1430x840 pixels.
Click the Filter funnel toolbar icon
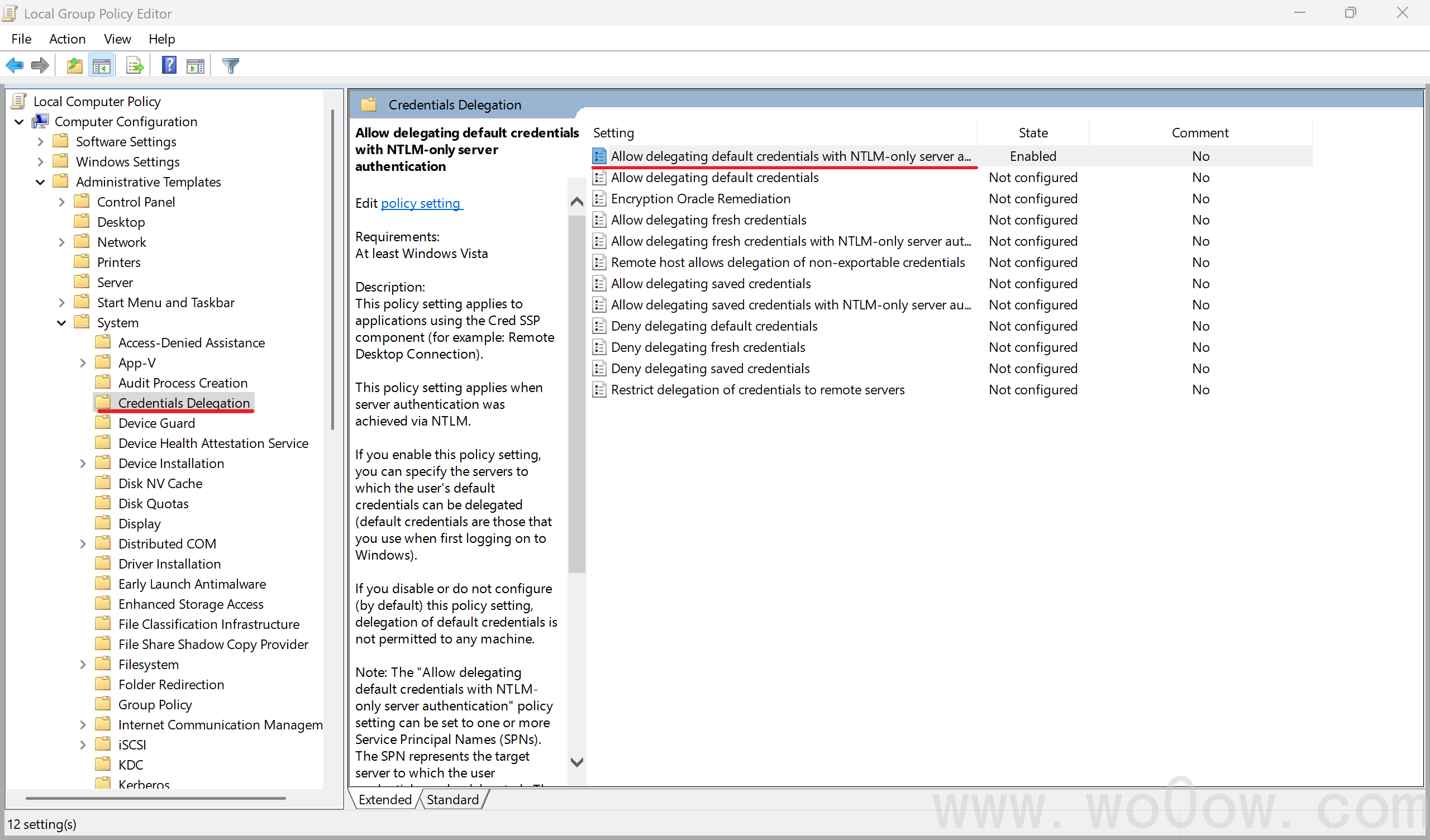(230, 65)
